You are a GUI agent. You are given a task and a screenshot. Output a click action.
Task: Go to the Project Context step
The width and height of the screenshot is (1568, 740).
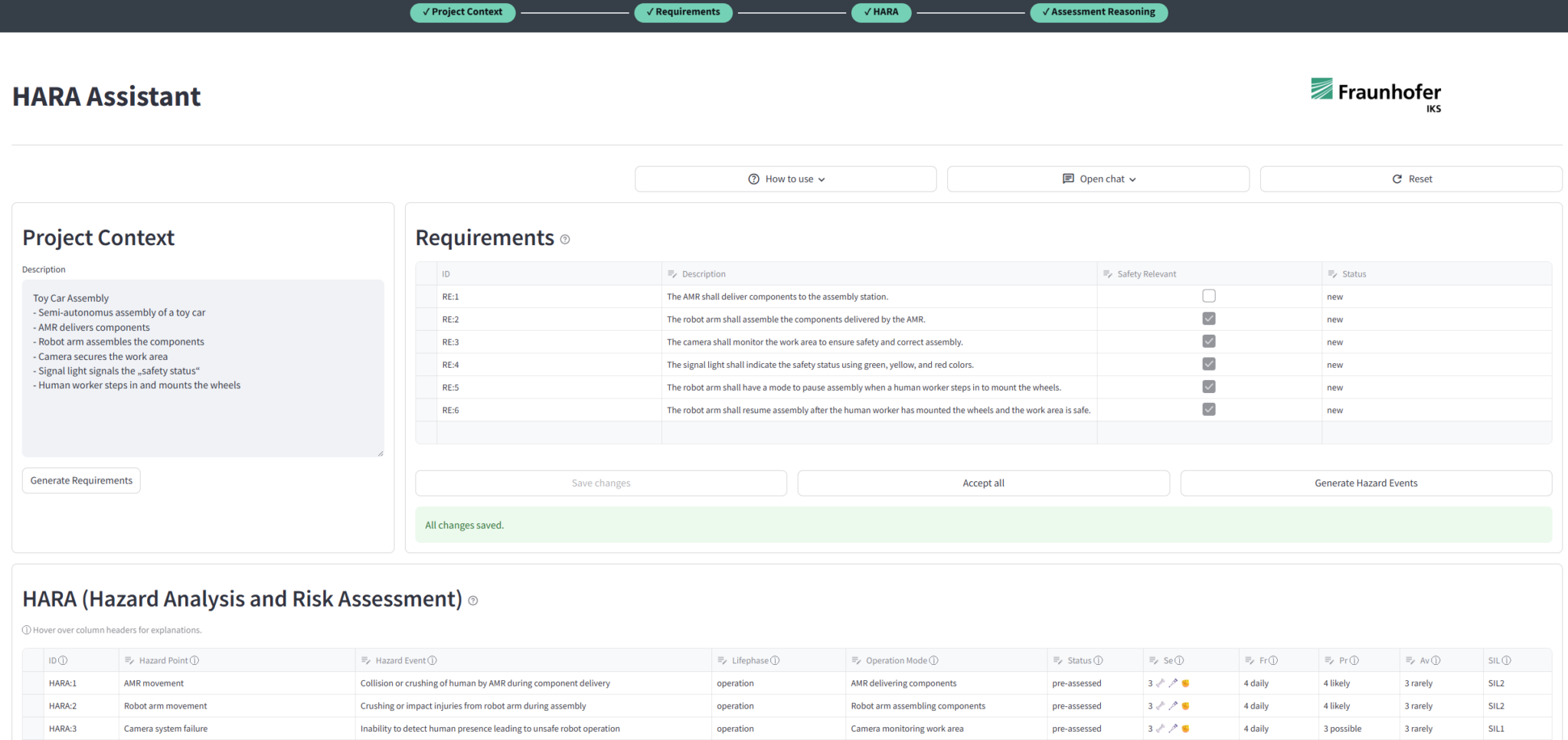pos(462,12)
